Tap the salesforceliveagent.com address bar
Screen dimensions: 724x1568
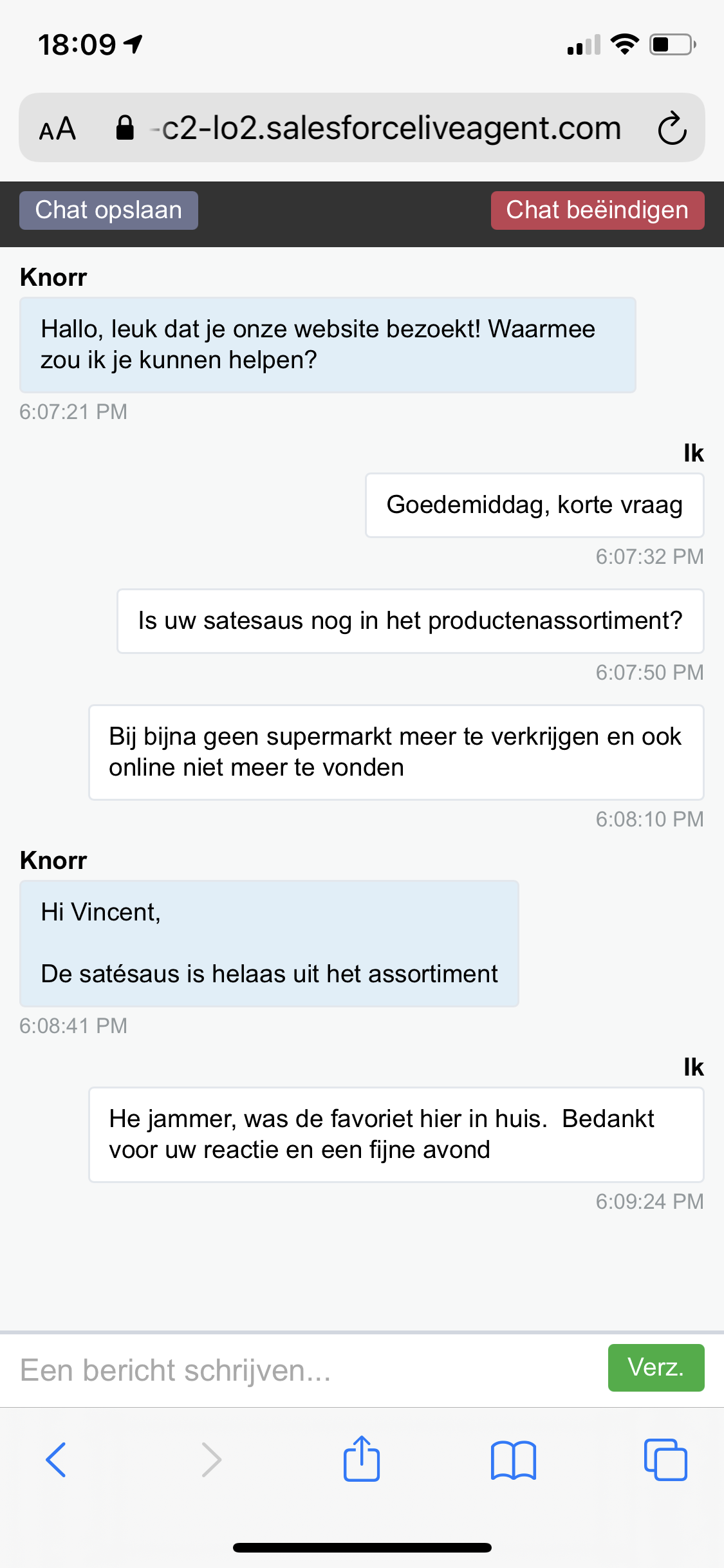click(386, 127)
